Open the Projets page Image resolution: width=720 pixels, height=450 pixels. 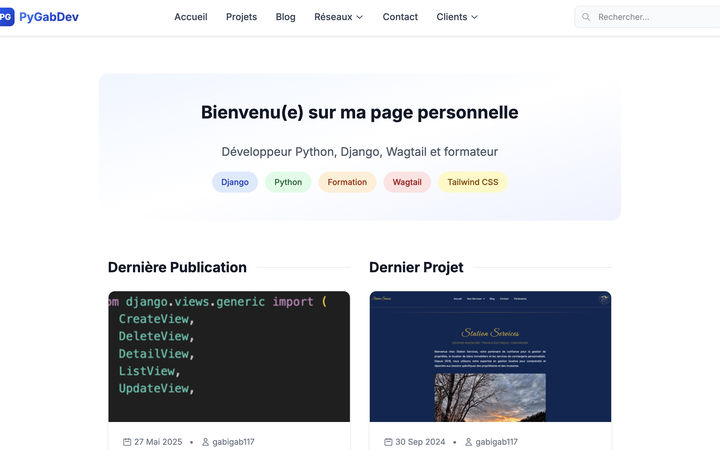click(242, 17)
